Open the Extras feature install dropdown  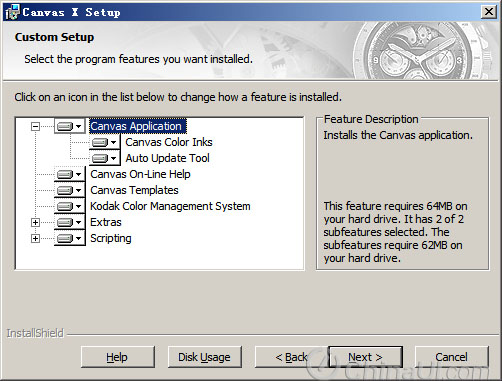pyautogui.click(x=69, y=222)
